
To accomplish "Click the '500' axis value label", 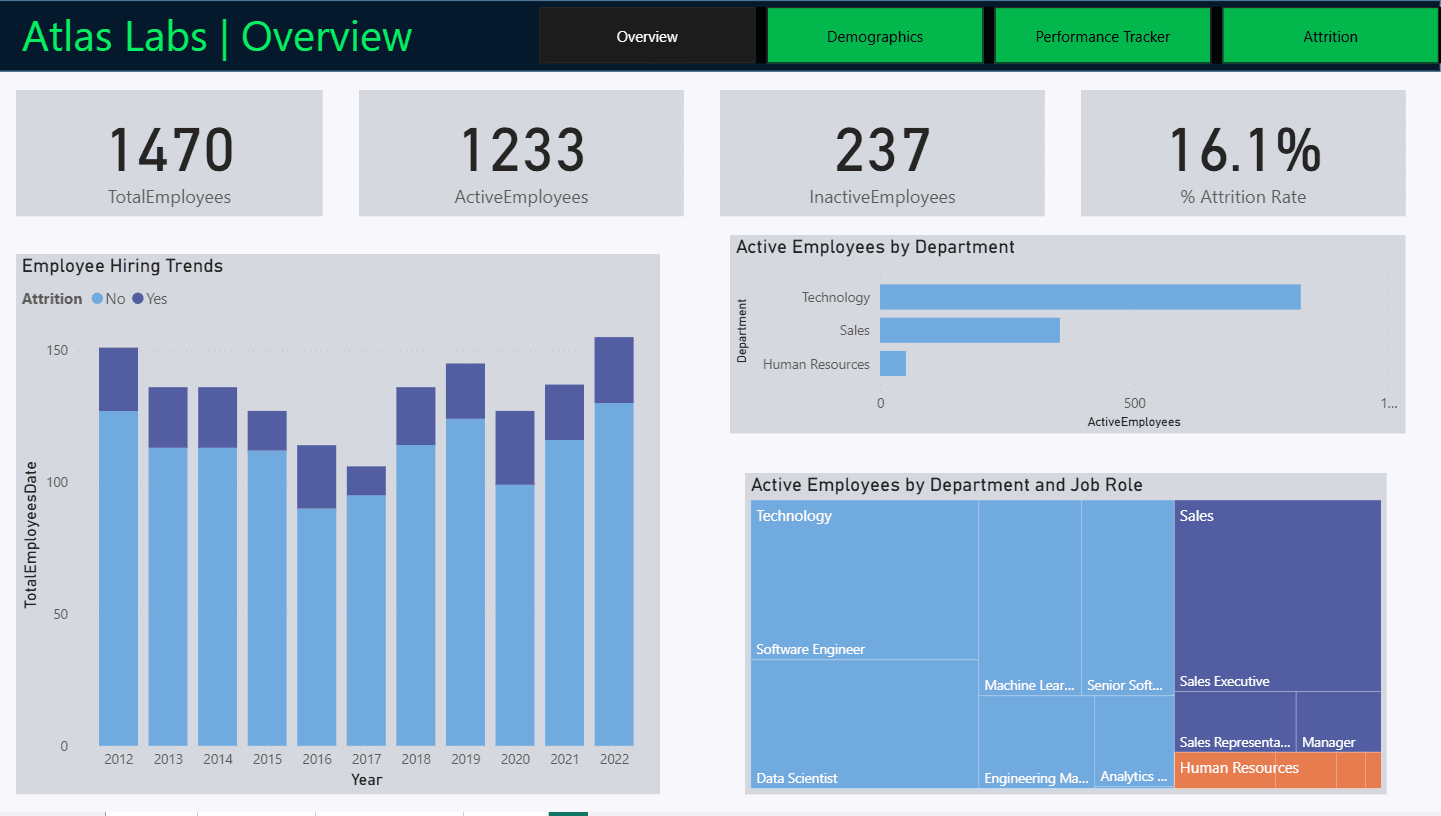I will [1134, 403].
